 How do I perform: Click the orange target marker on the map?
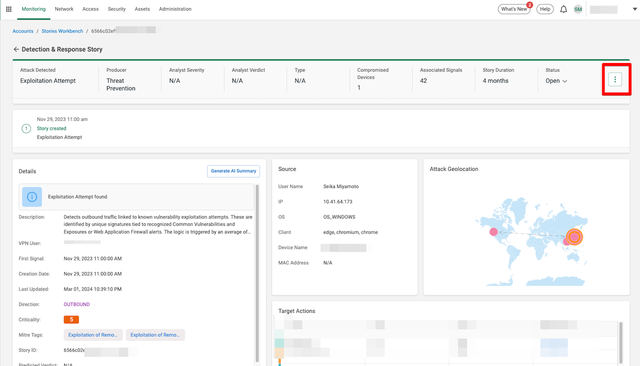point(574,237)
